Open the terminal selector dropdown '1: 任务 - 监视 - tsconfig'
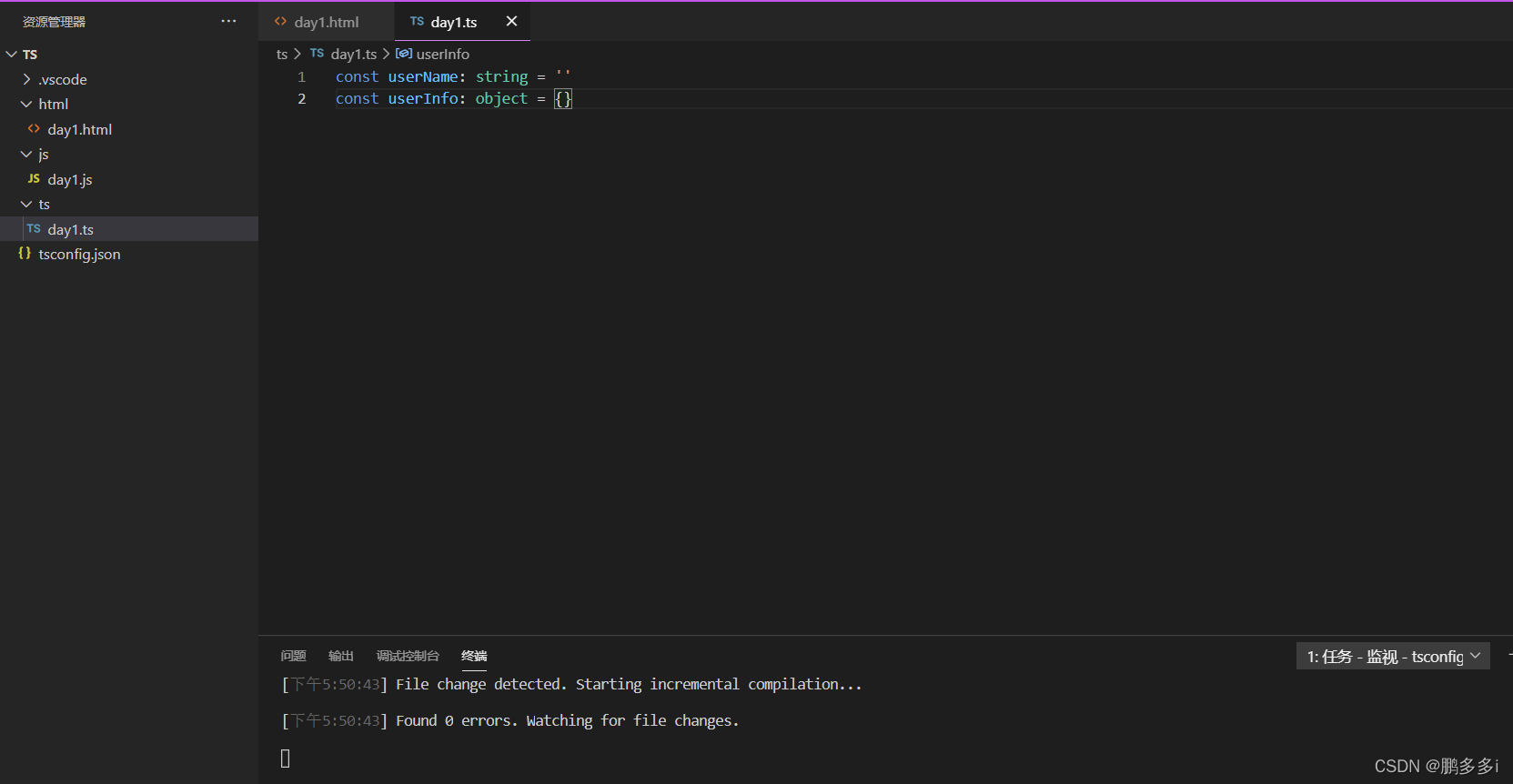 click(1393, 656)
